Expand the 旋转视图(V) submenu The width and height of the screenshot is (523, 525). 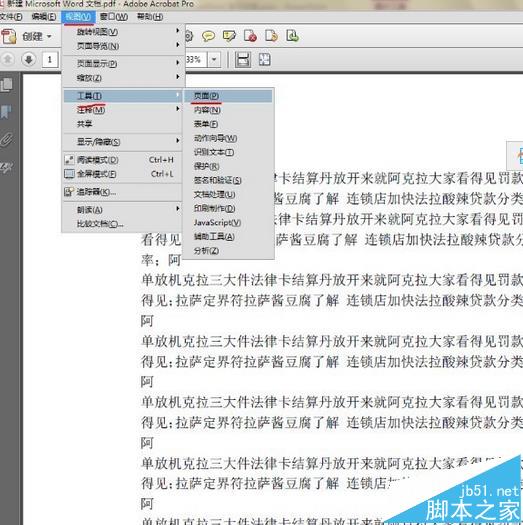point(123,31)
